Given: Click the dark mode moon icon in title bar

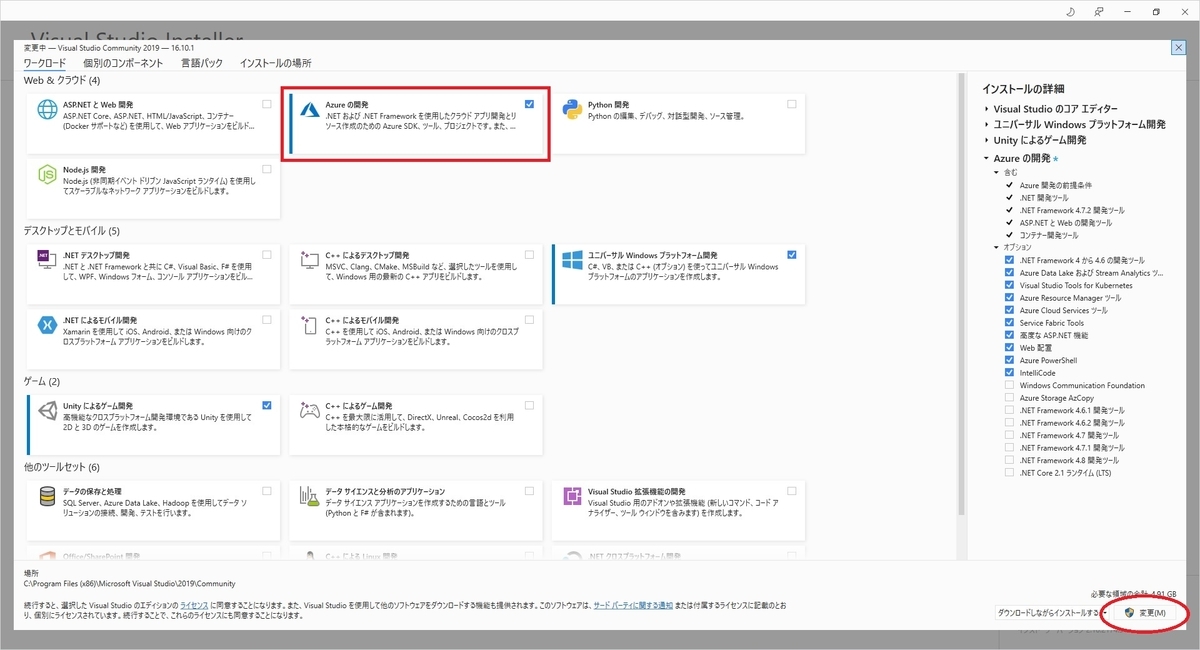Looking at the screenshot, I should pos(1070,12).
